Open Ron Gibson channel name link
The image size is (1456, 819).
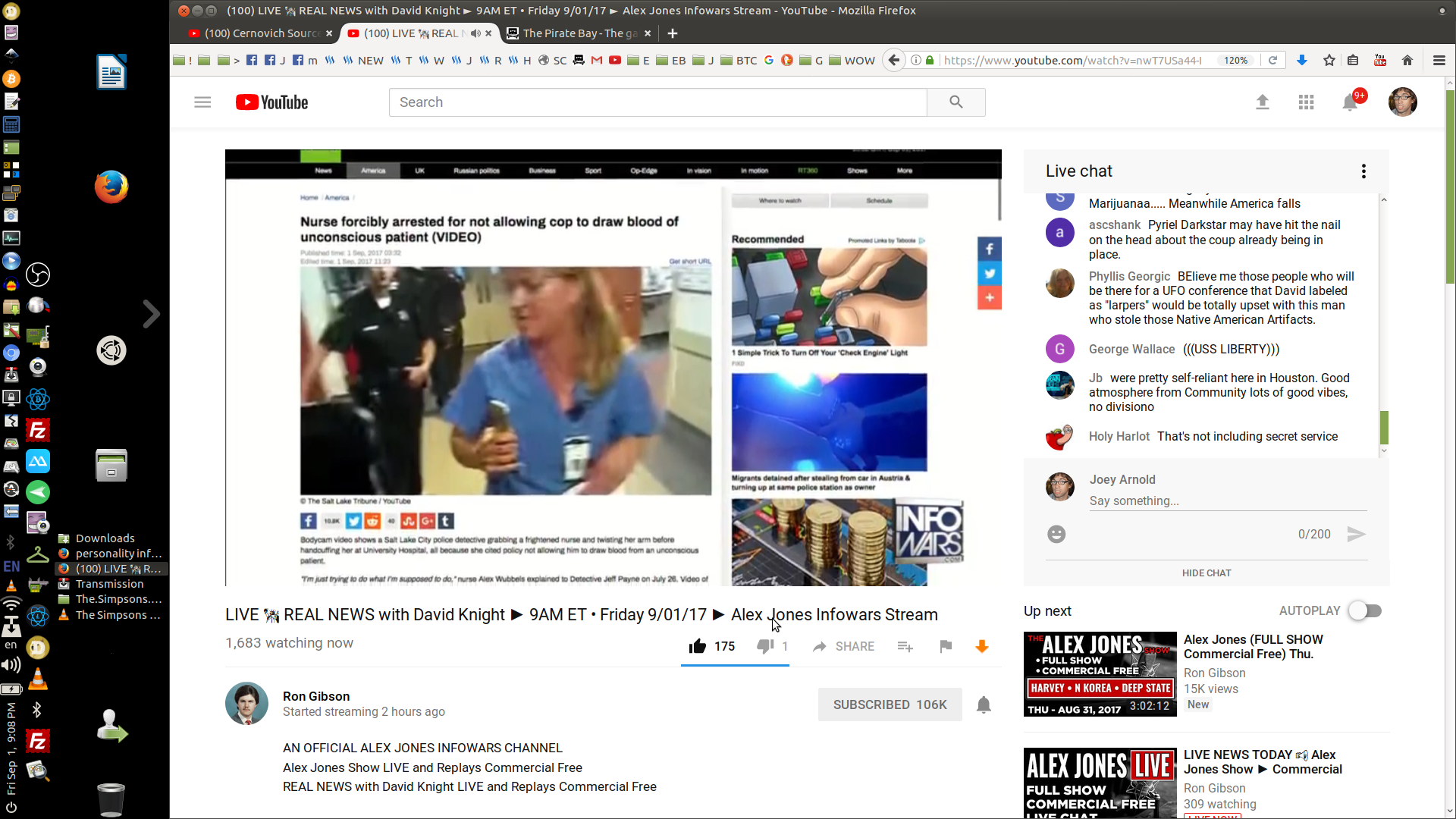click(x=316, y=696)
